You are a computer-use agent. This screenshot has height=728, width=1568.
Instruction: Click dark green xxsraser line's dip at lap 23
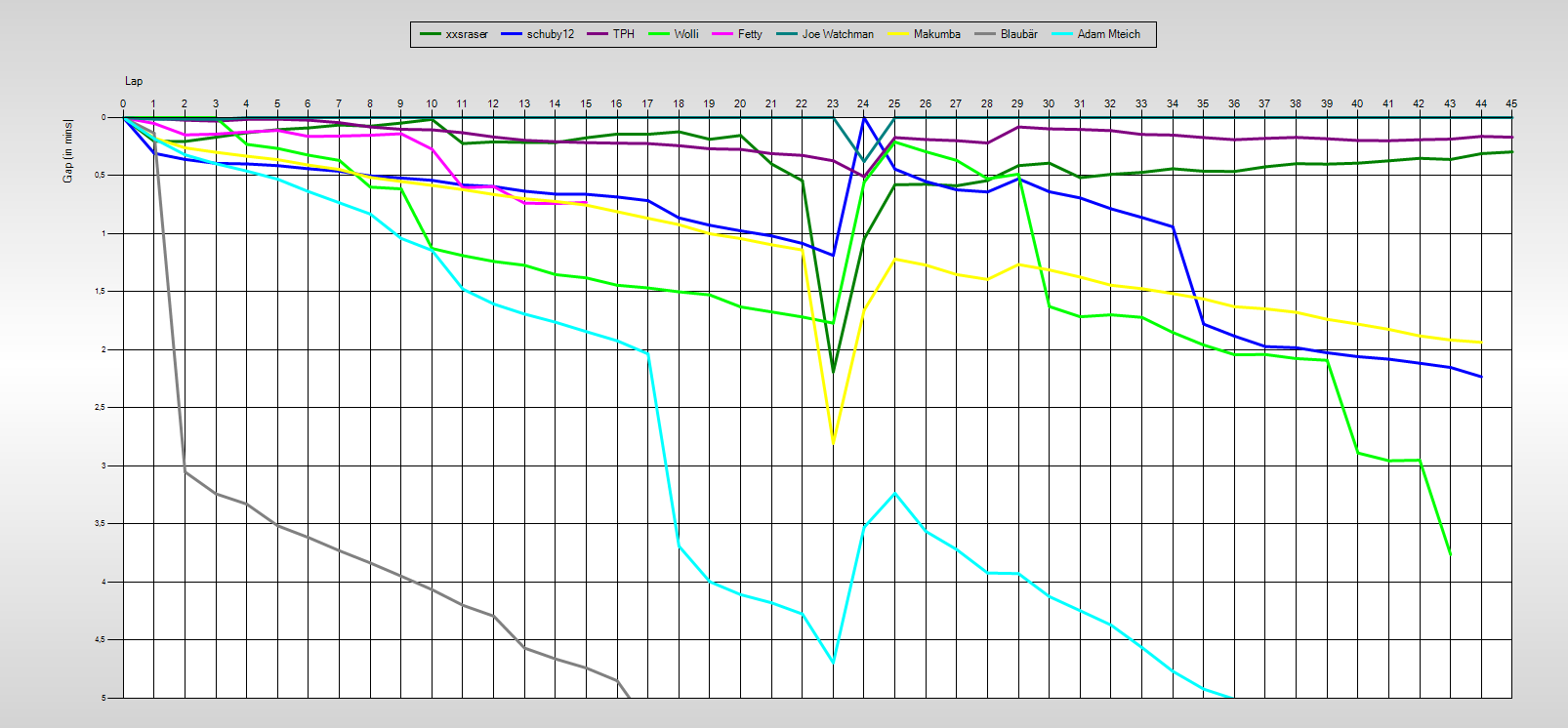(833, 372)
